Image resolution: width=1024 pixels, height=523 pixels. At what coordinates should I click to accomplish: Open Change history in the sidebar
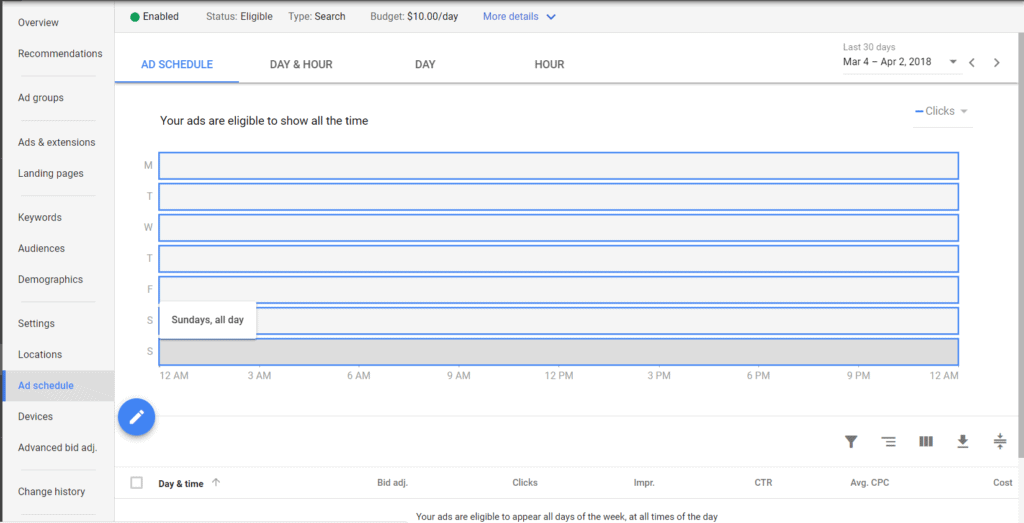tap(51, 492)
